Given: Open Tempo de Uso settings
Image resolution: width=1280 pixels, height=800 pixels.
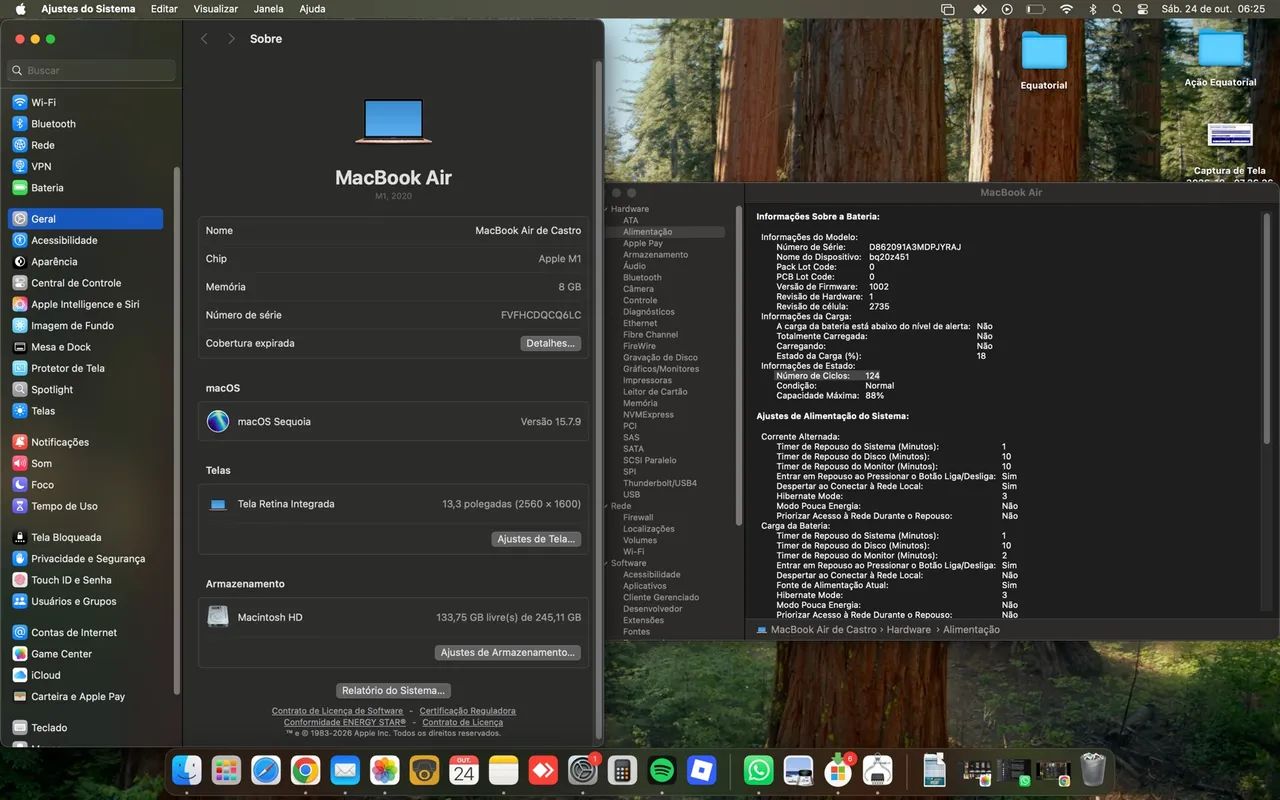Looking at the screenshot, I should pyautogui.click(x=85, y=506).
